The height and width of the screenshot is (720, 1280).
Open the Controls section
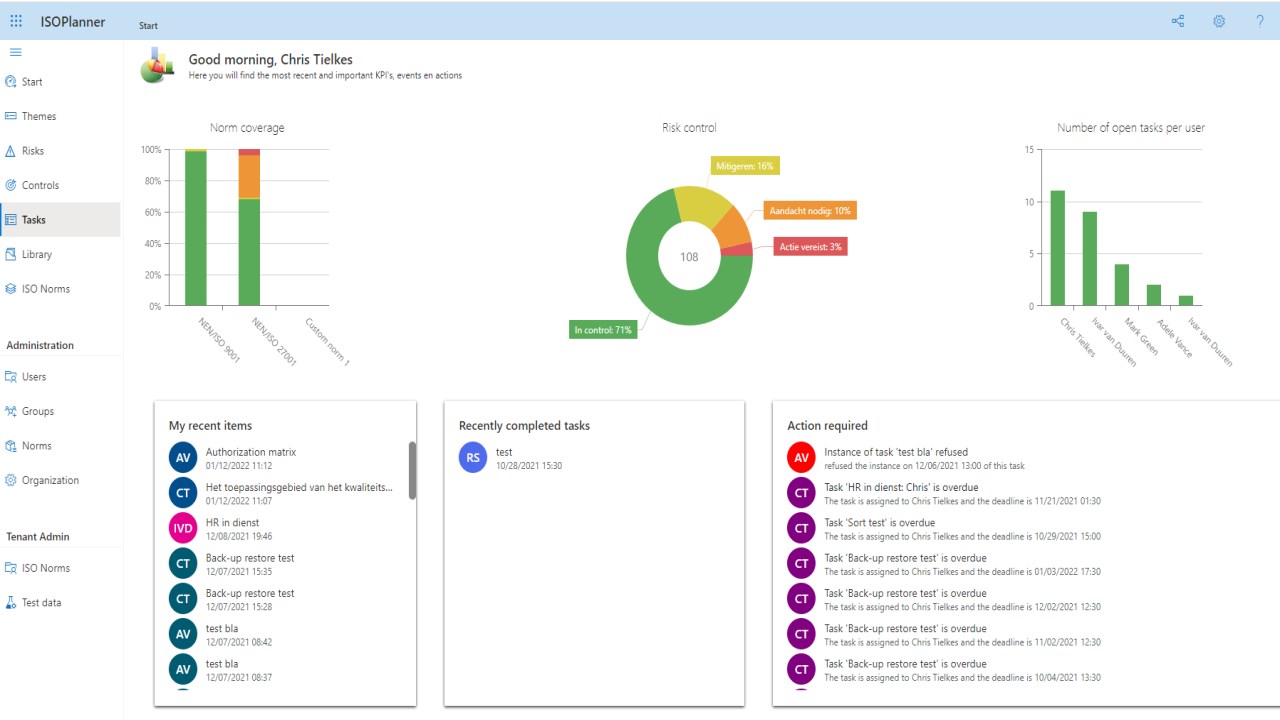click(x=60, y=185)
